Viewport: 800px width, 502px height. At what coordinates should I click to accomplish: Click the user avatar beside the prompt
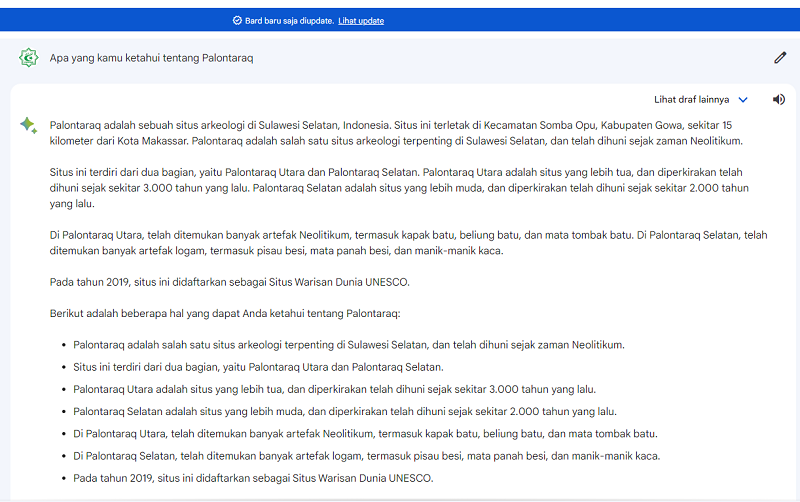29,58
